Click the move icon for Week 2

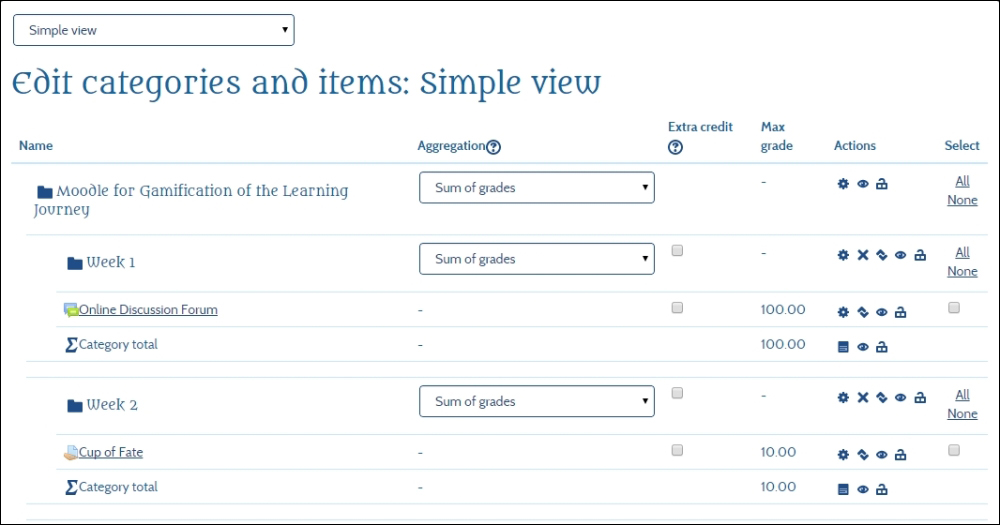point(881,398)
